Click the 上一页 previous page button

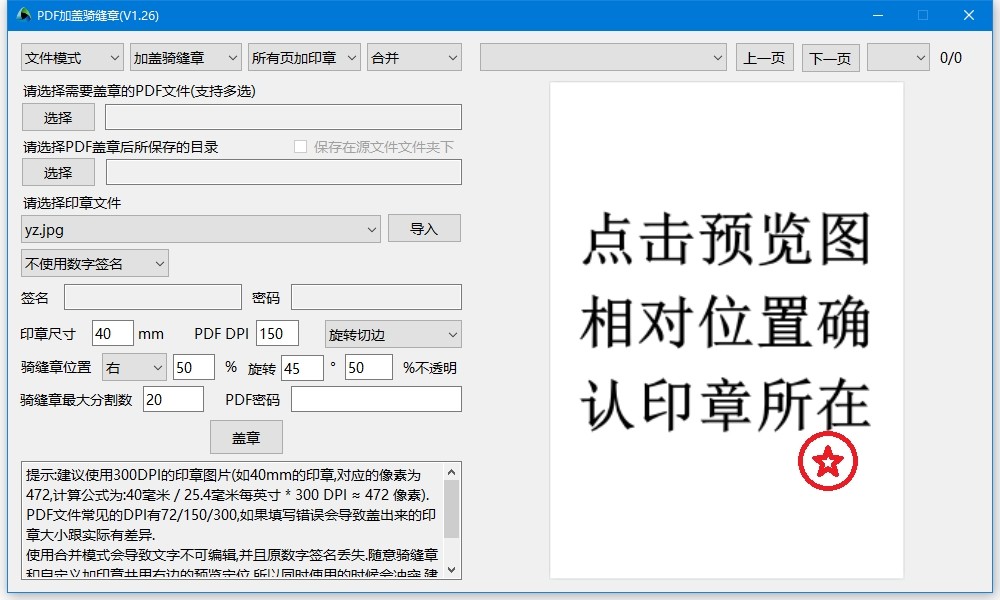tap(764, 57)
